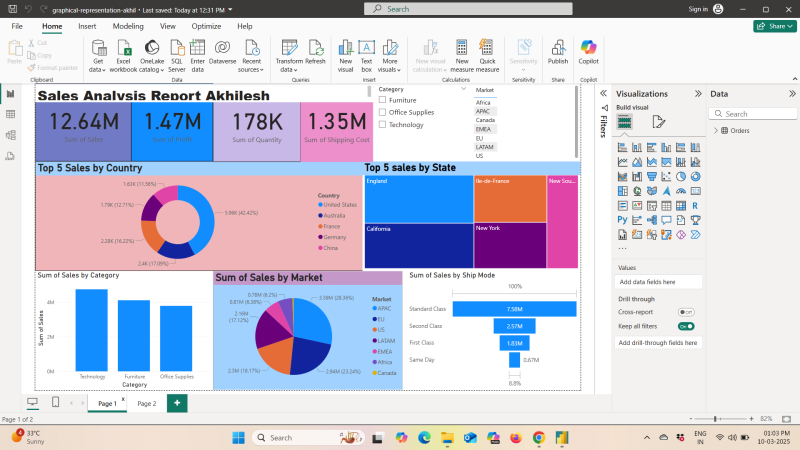
Task: Switch to mobile layout icon
Action: 56,403
